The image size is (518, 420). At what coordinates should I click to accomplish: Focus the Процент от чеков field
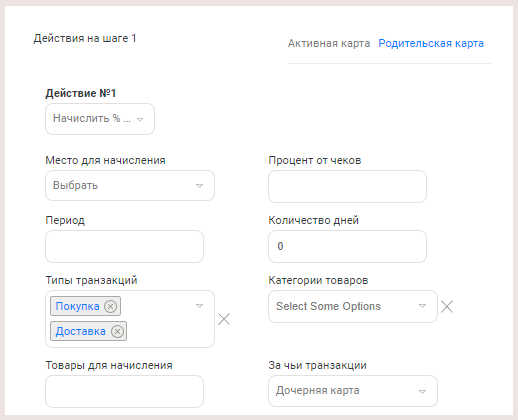click(x=347, y=186)
